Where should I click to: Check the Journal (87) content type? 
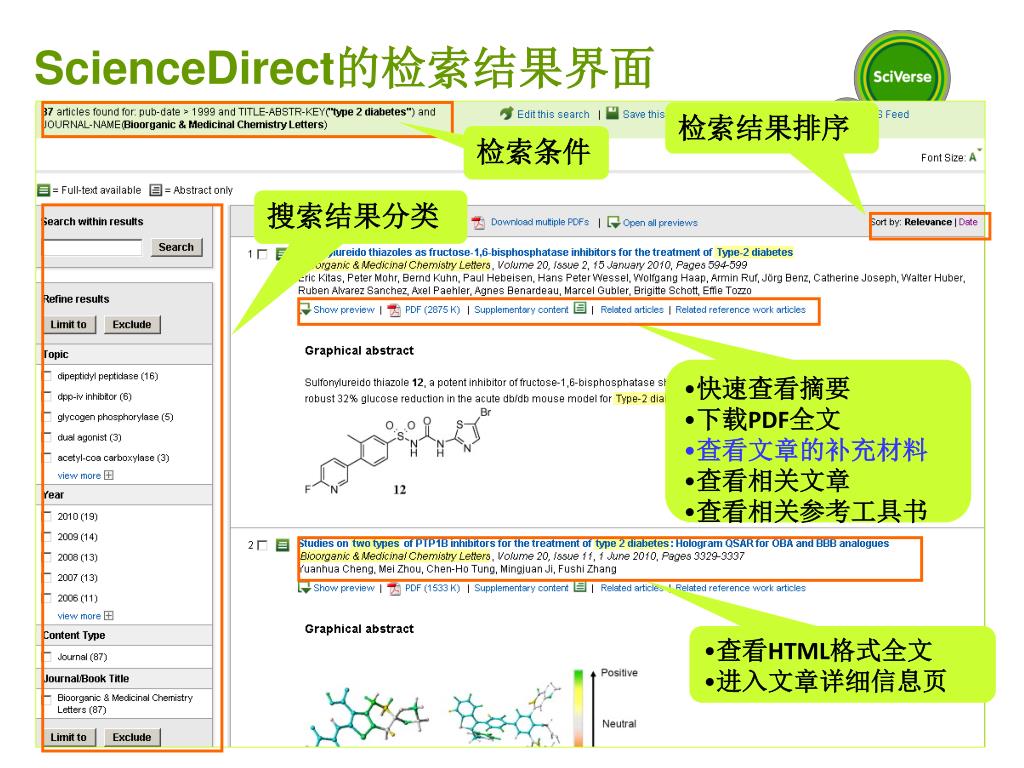pos(47,656)
